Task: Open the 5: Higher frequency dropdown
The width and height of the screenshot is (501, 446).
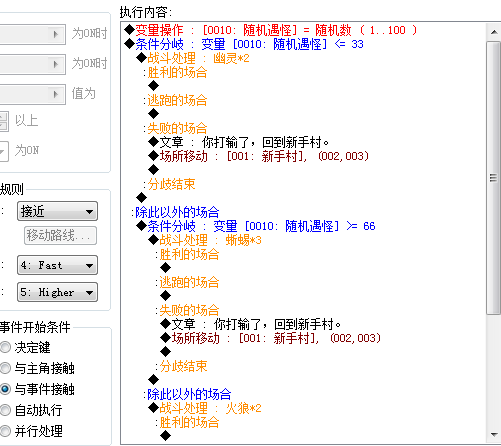Action: (57, 292)
